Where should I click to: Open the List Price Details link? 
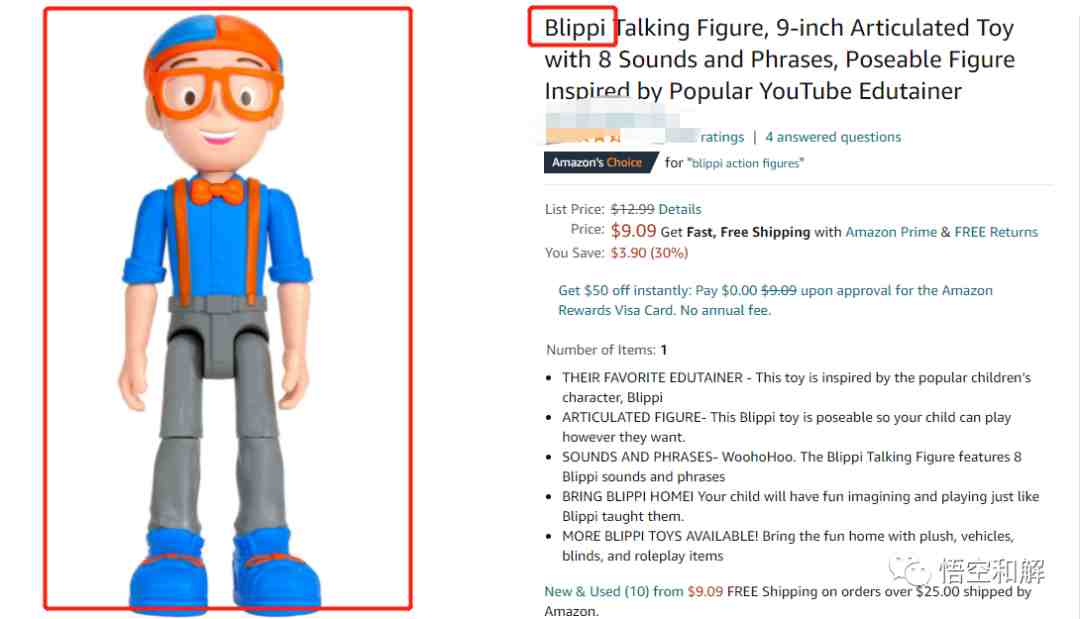click(x=680, y=209)
